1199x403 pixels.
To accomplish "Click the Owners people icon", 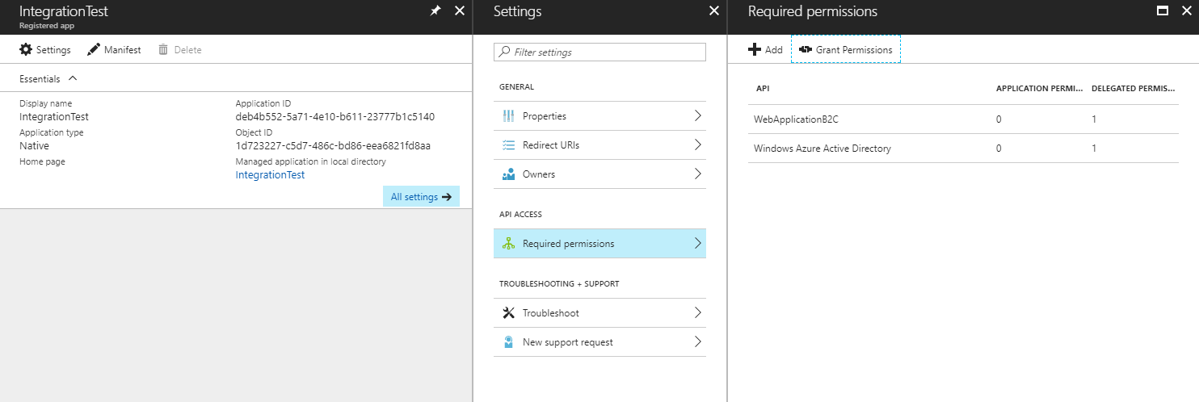I will (x=508, y=174).
